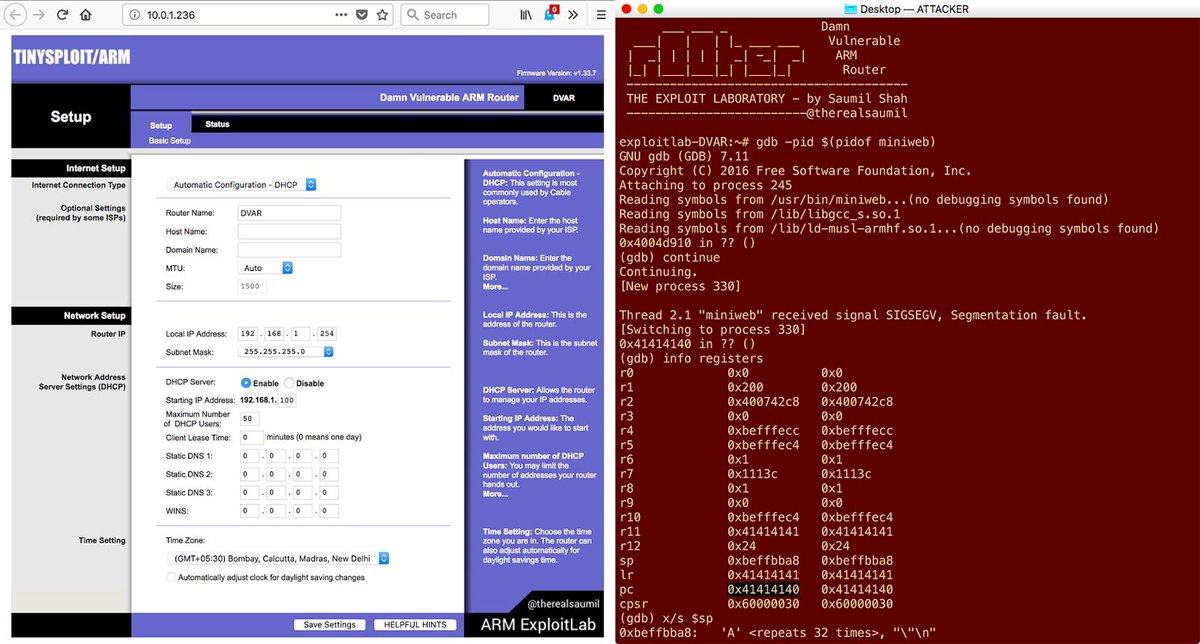Click the @therealsaumil footer text

(x=563, y=604)
